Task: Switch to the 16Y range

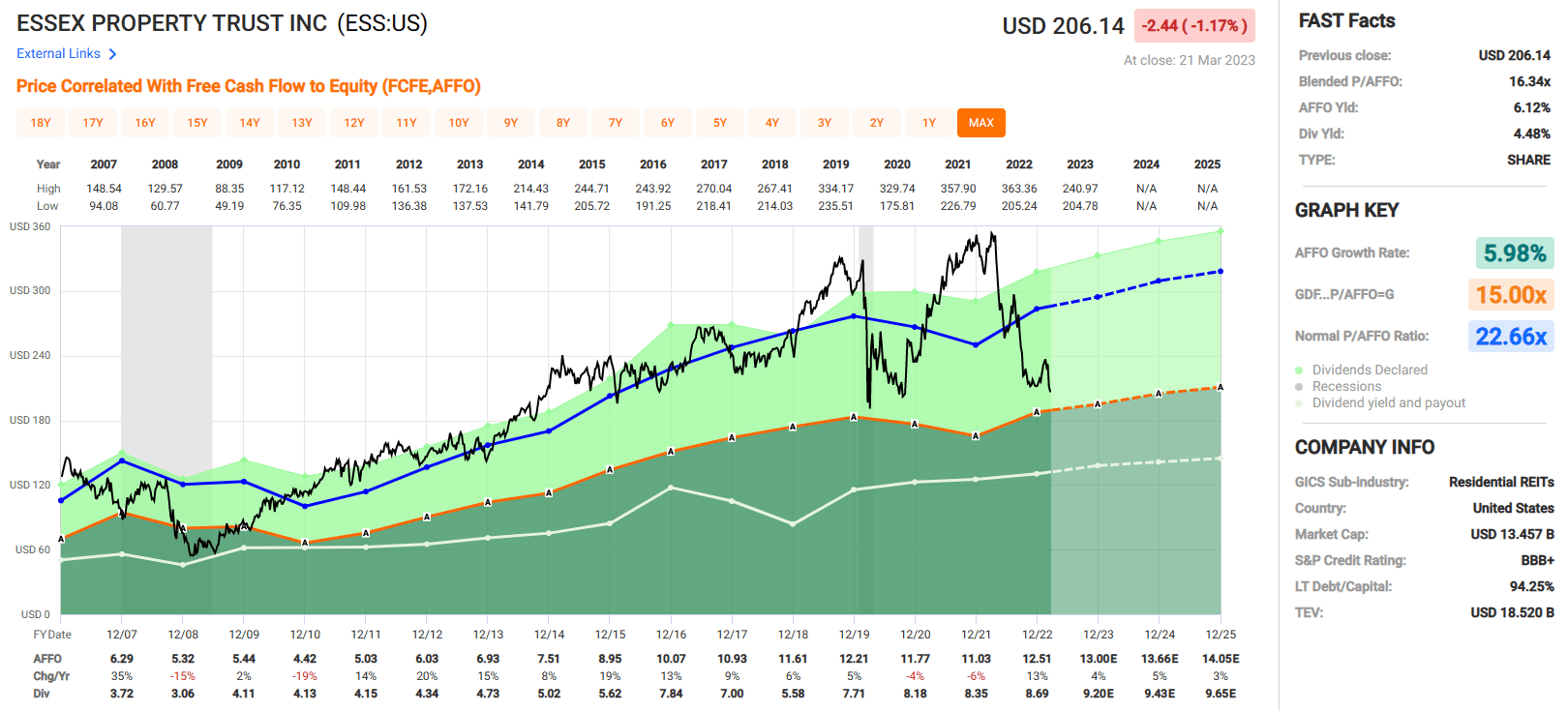Action: coord(145,123)
